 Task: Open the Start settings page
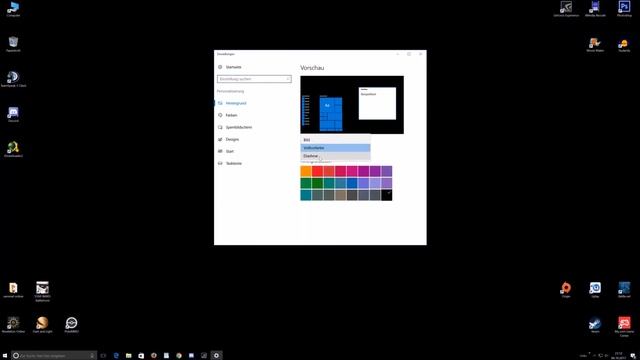[x=226, y=151]
